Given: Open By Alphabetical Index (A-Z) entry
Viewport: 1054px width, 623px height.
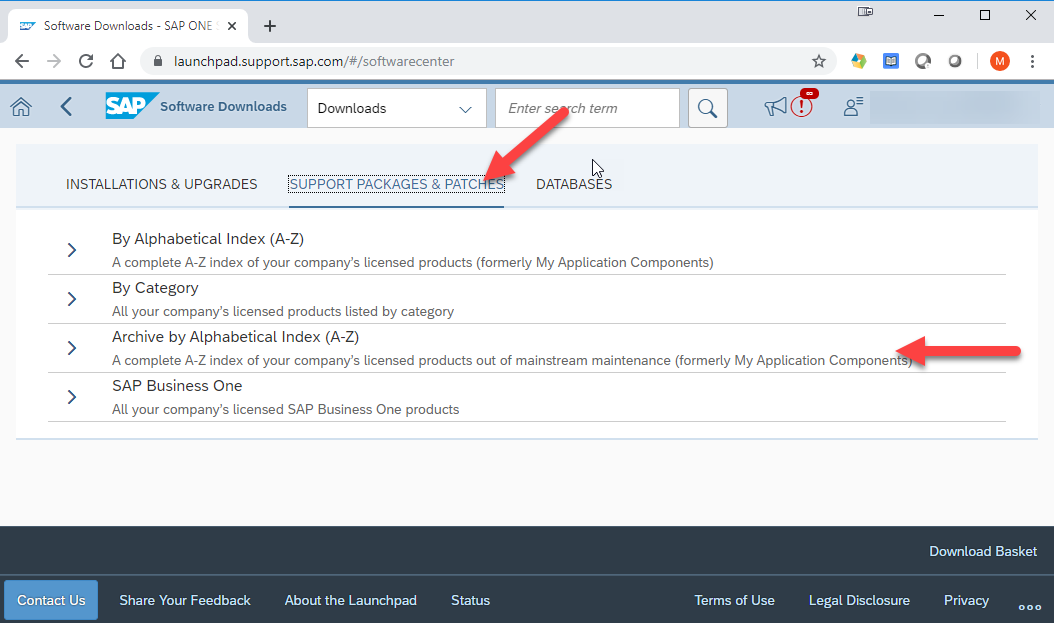Looking at the screenshot, I should (x=208, y=239).
